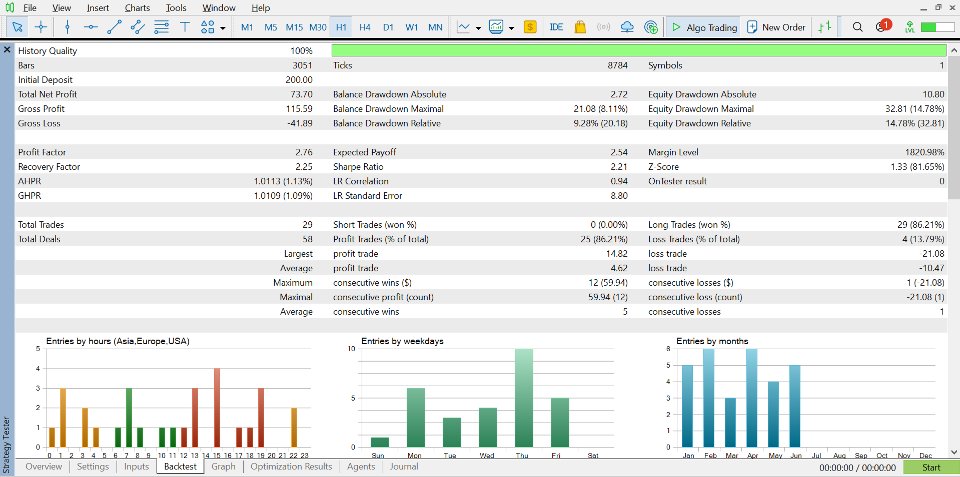
Task: Select the arrow cursor tool
Action: click(17, 27)
